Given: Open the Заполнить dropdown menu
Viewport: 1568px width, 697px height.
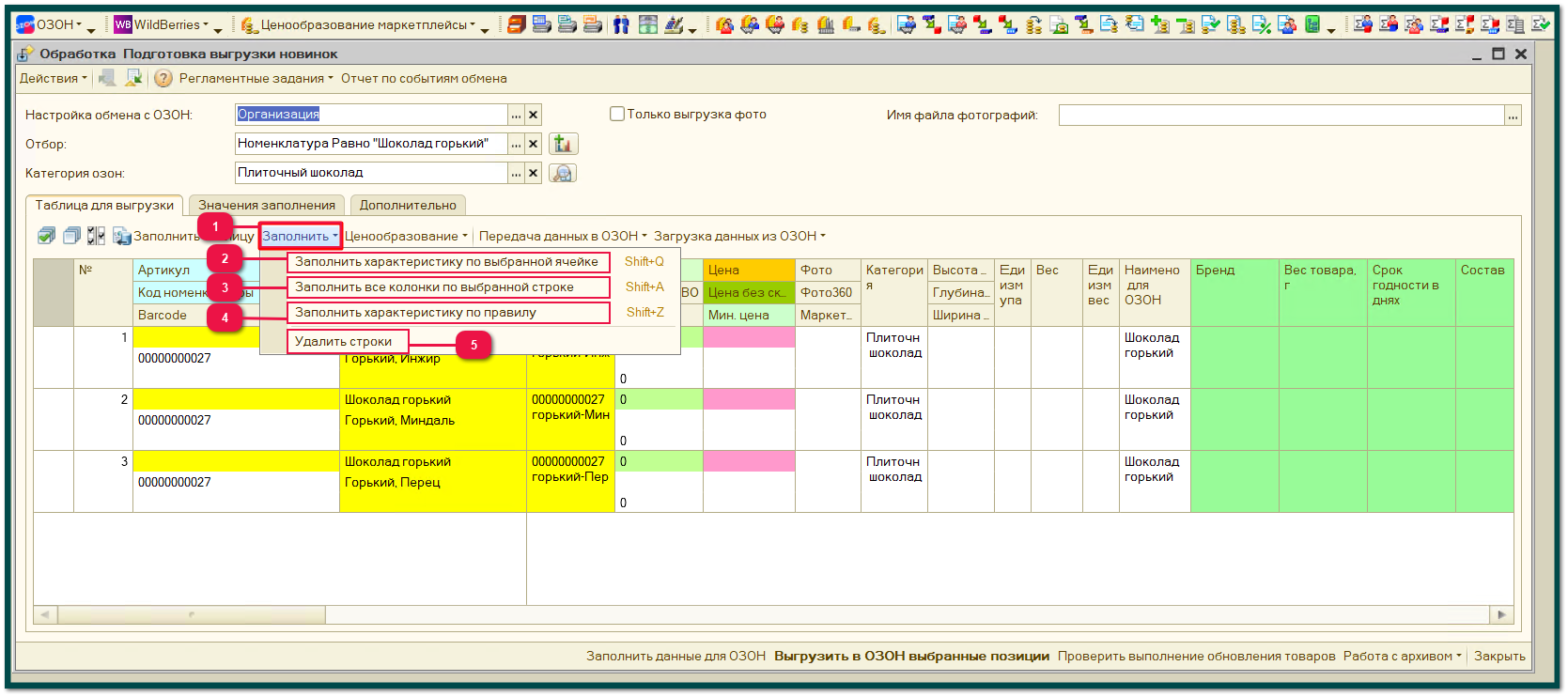Looking at the screenshot, I should coord(300,236).
